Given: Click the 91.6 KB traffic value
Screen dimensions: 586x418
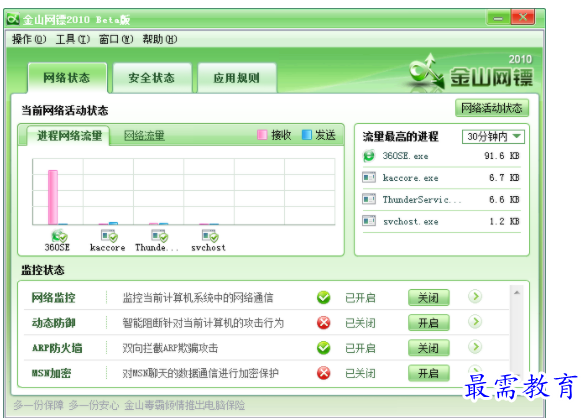Looking at the screenshot, I should pos(502,156).
